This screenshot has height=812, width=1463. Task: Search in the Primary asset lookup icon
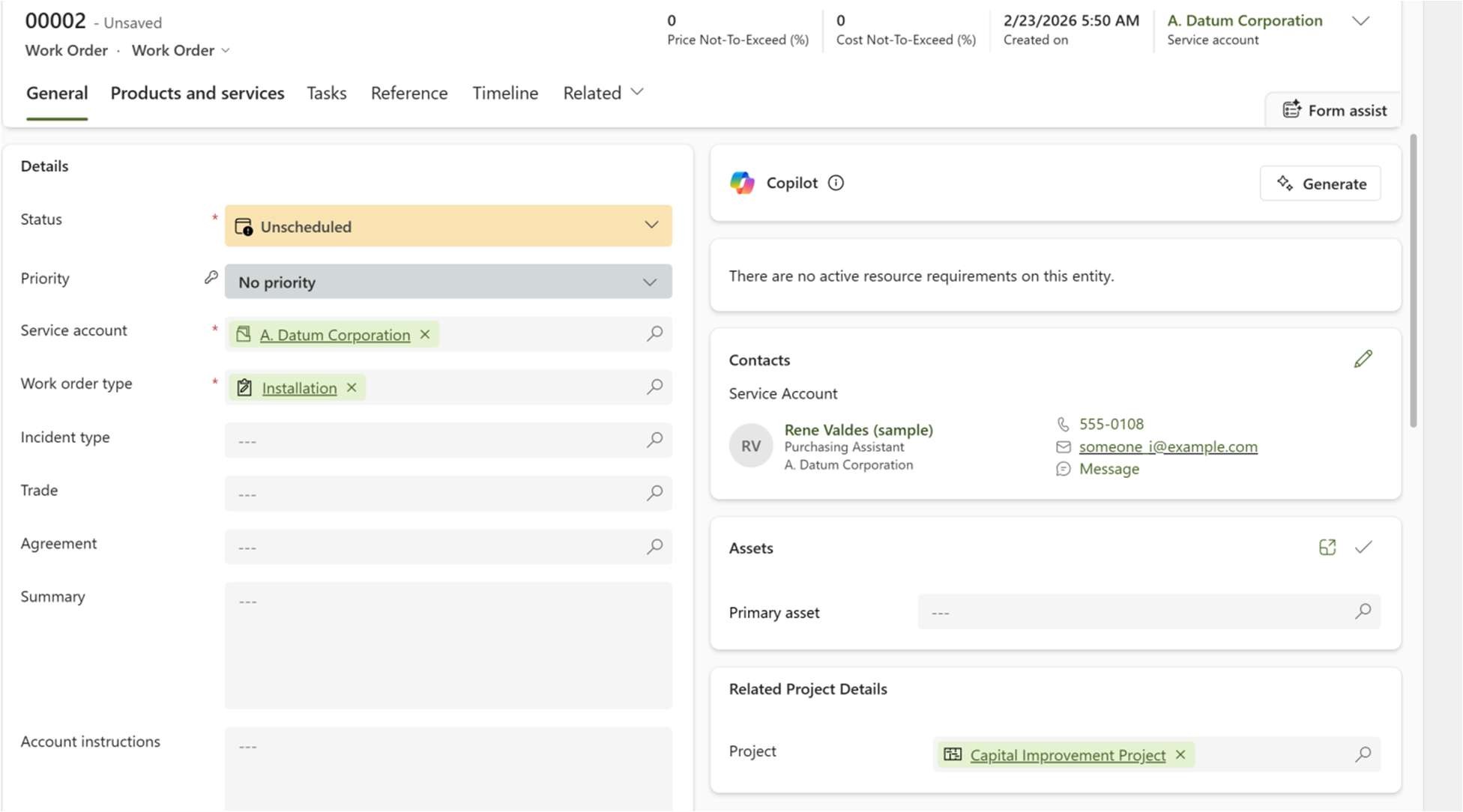pos(1363,611)
